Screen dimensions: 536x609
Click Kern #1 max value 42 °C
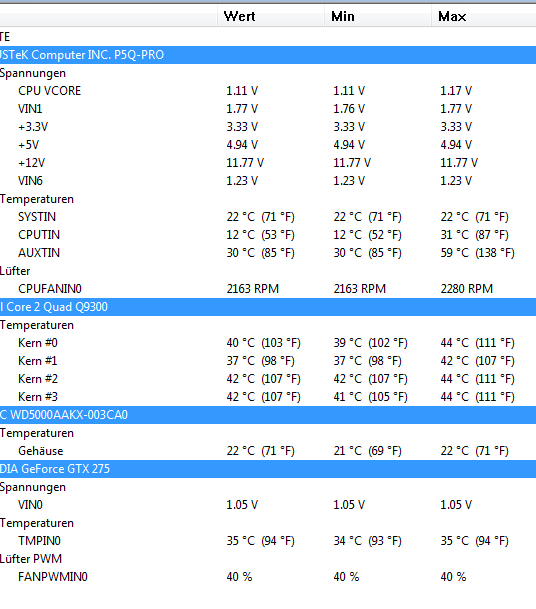[x=477, y=361]
